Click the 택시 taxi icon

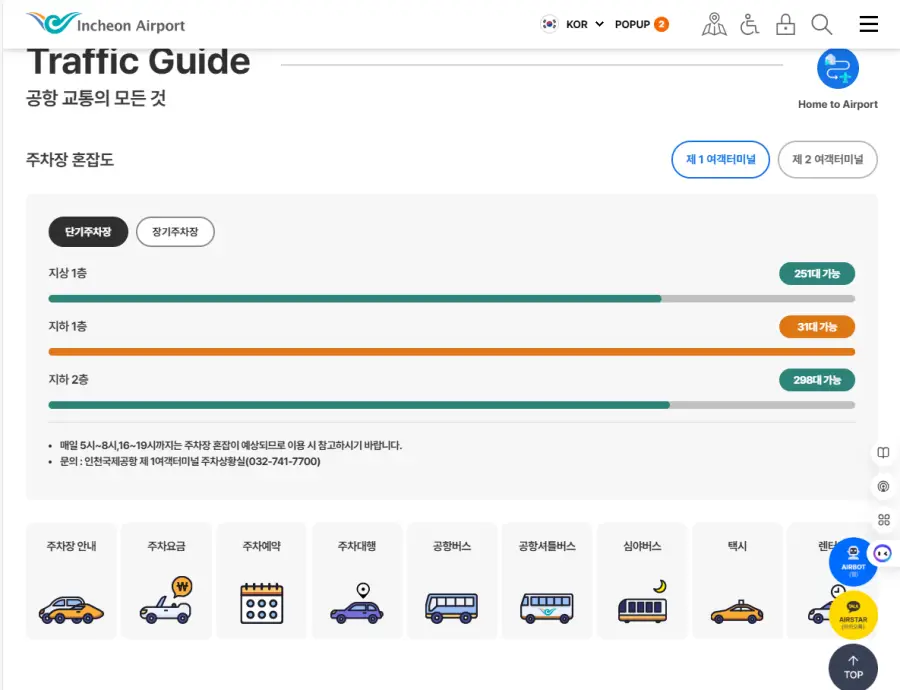coord(738,612)
